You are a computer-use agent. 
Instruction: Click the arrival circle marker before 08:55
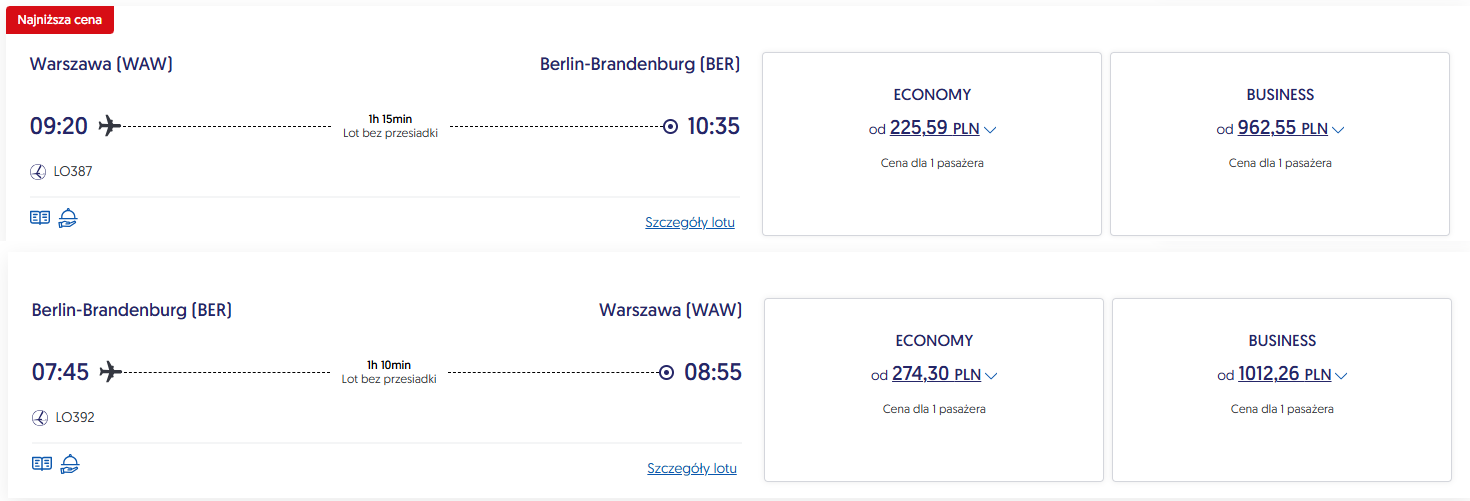[x=667, y=372]
